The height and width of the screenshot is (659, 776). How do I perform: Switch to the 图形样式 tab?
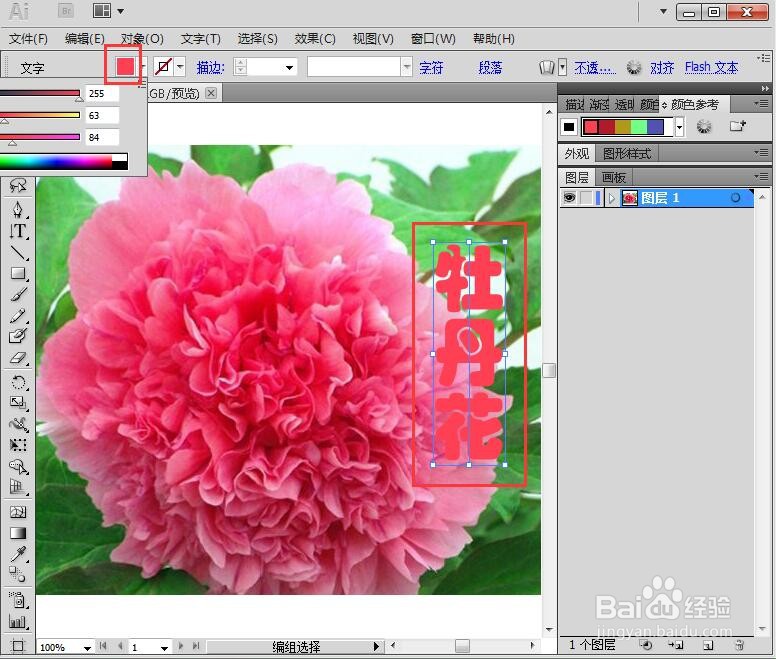pos(627,154)
